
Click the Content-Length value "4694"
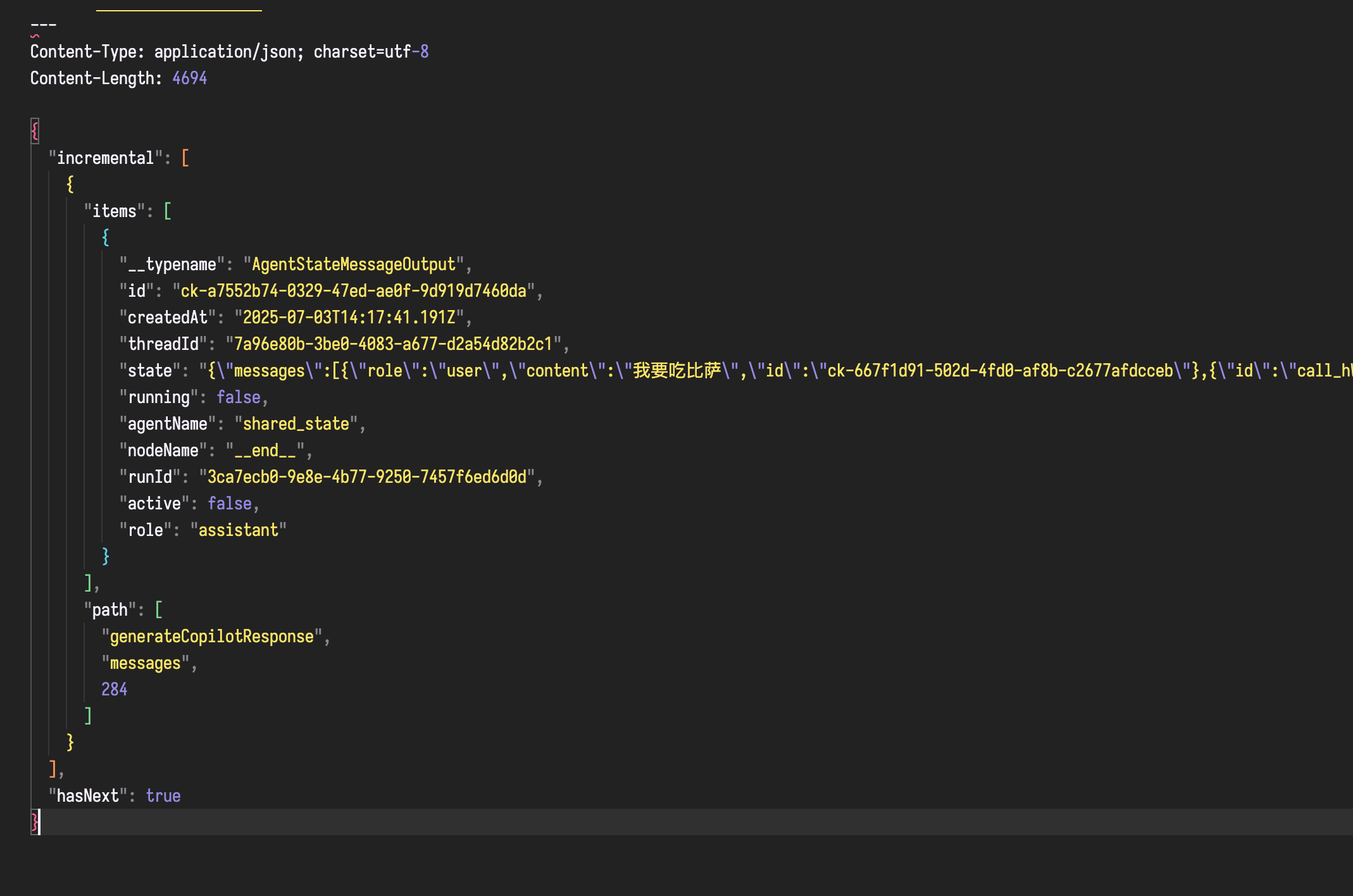(190, 78)
